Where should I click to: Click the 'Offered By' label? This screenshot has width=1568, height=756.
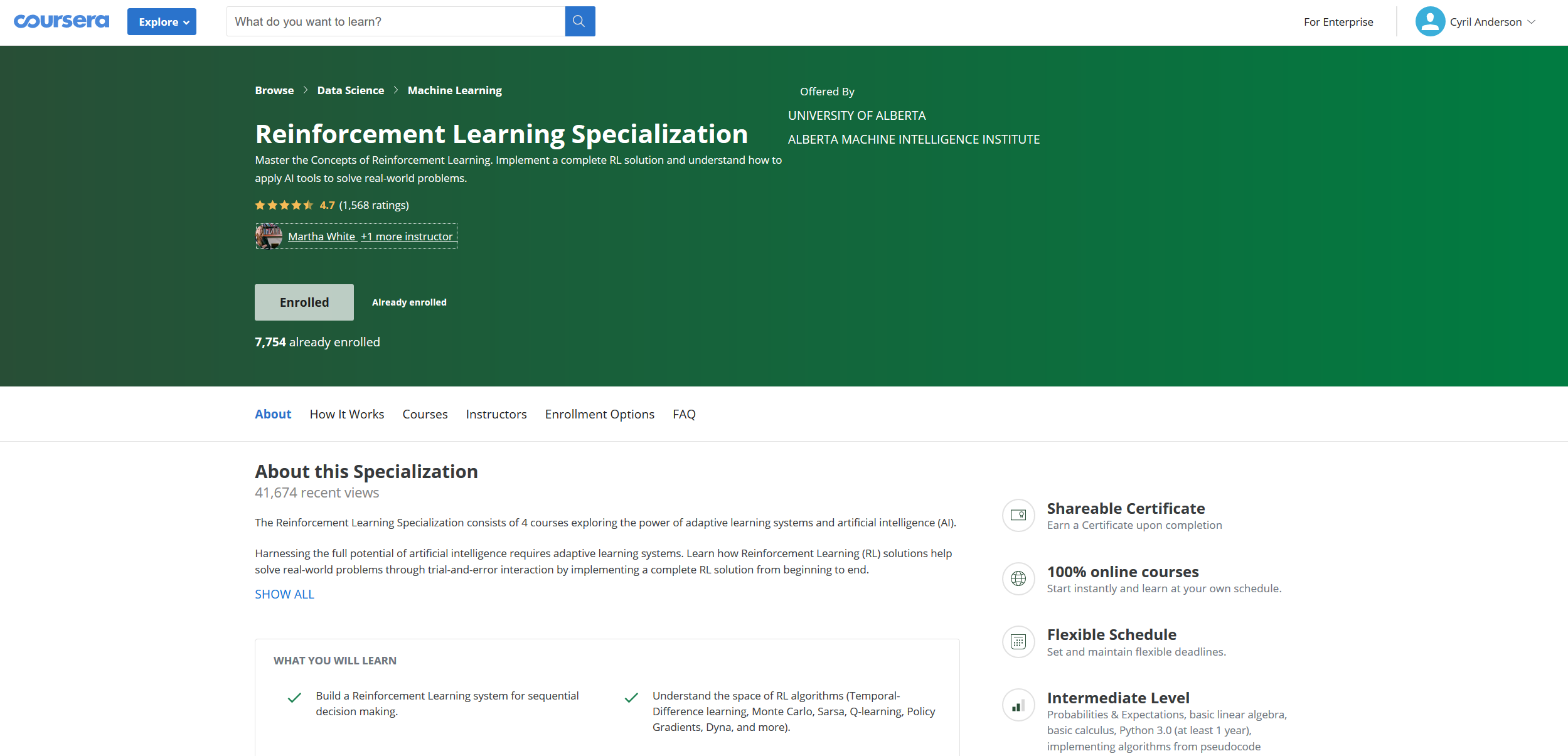click(x=827, y=92)
